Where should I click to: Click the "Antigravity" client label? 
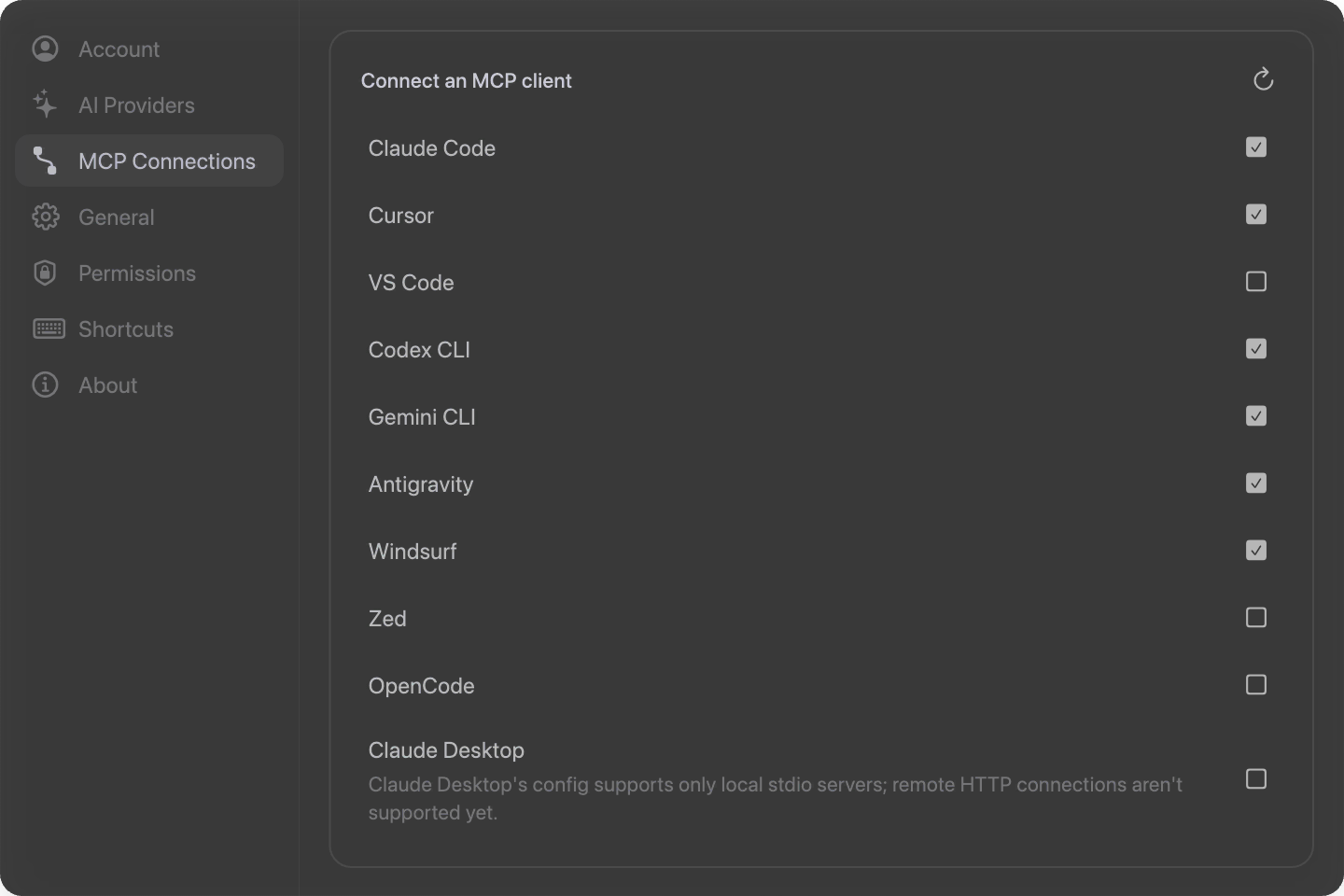[421, 484]
